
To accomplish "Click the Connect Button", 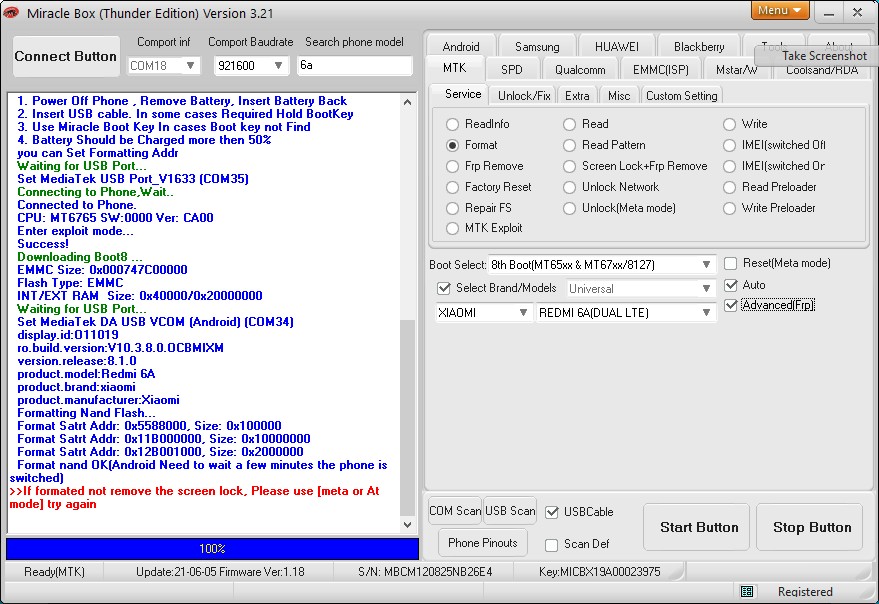I will 66,56.
